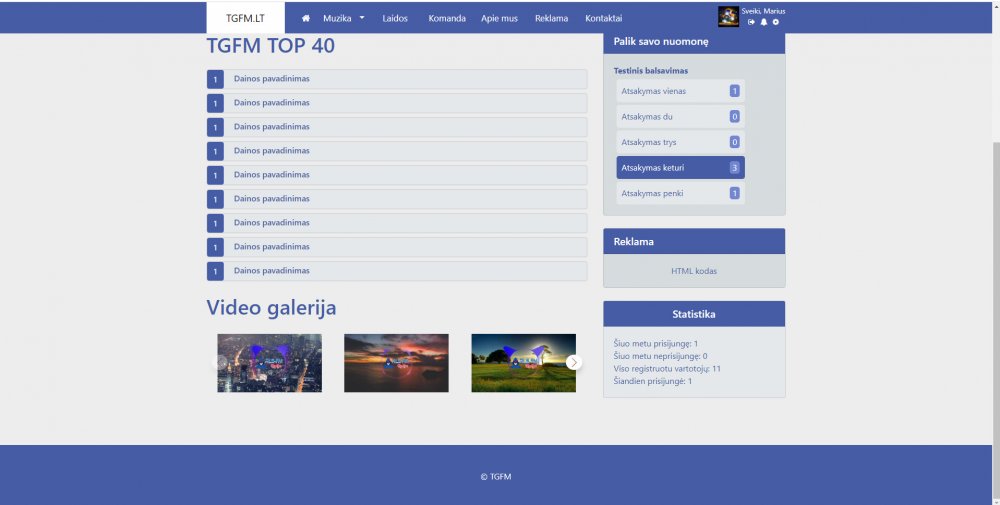Open the Laidos menu item

point(395,18)
